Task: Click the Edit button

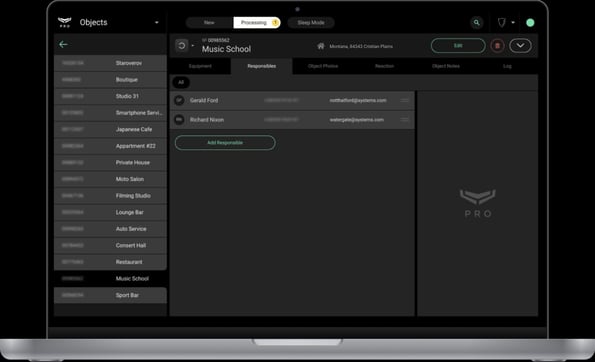Action: pyautogui.click(x=458, y=46)
